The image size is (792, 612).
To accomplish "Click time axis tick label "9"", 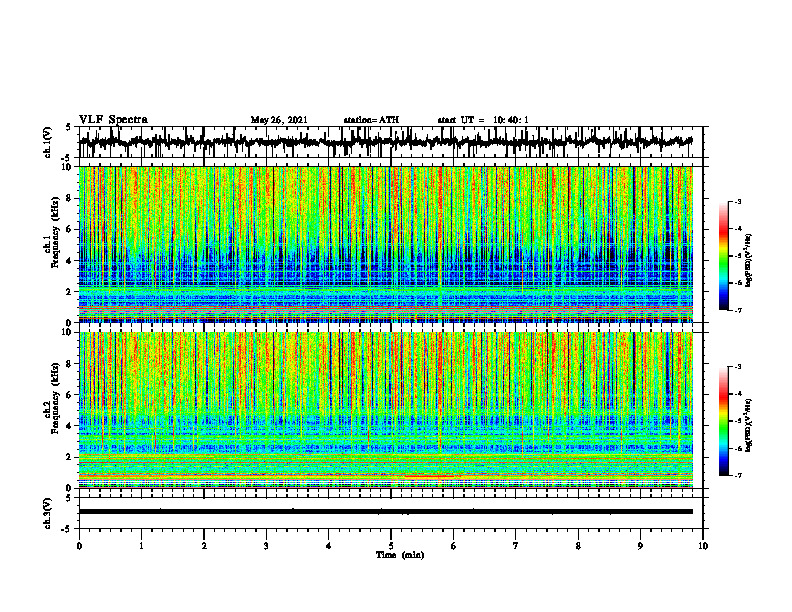I will (x=640, y=546).
